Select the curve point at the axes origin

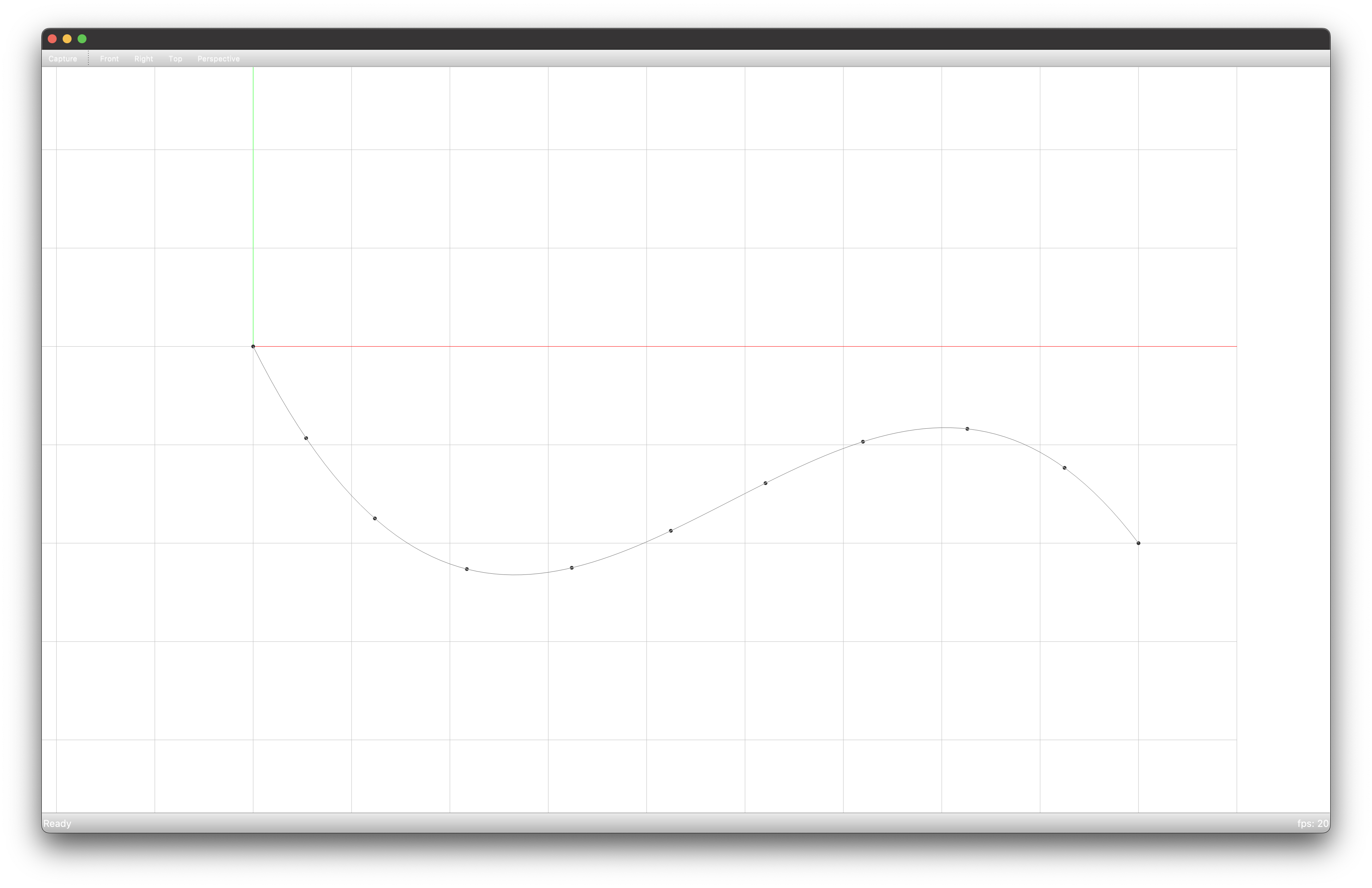[x=253, y=346]
